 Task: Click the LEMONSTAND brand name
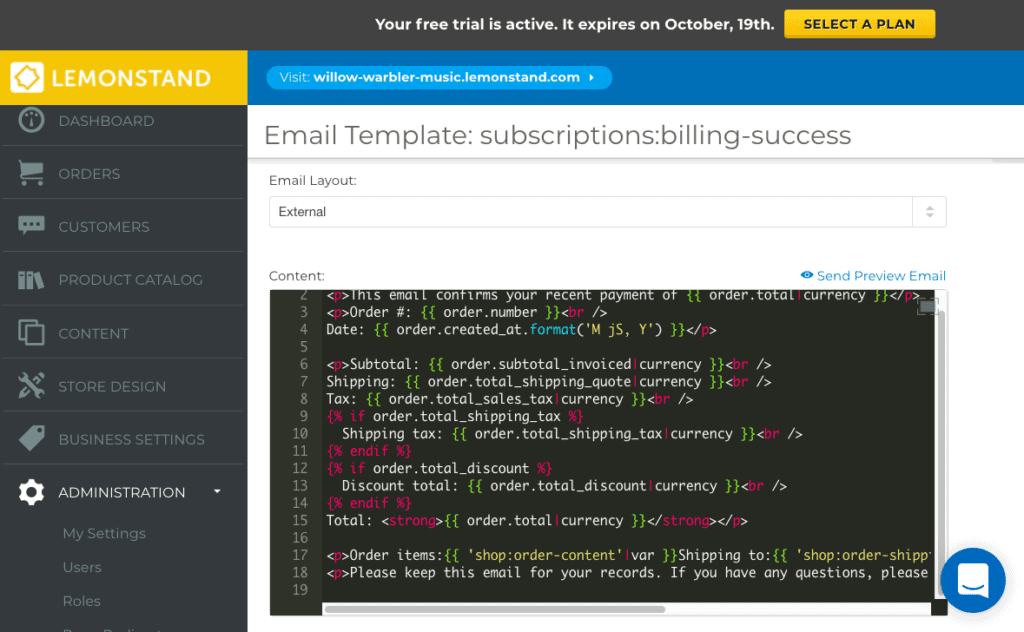[x=131, y=78]
